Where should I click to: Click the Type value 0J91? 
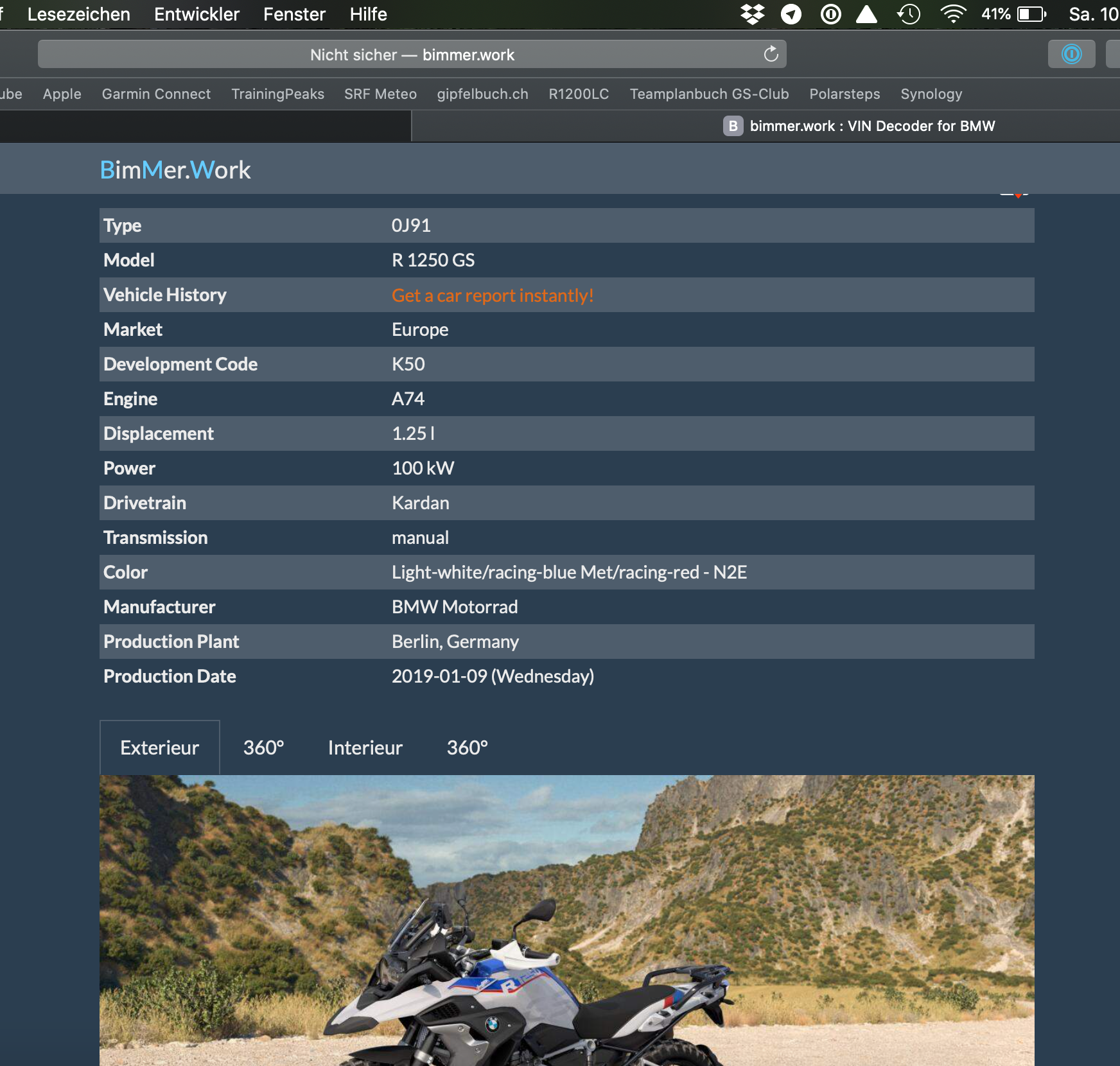click(411, 225)
